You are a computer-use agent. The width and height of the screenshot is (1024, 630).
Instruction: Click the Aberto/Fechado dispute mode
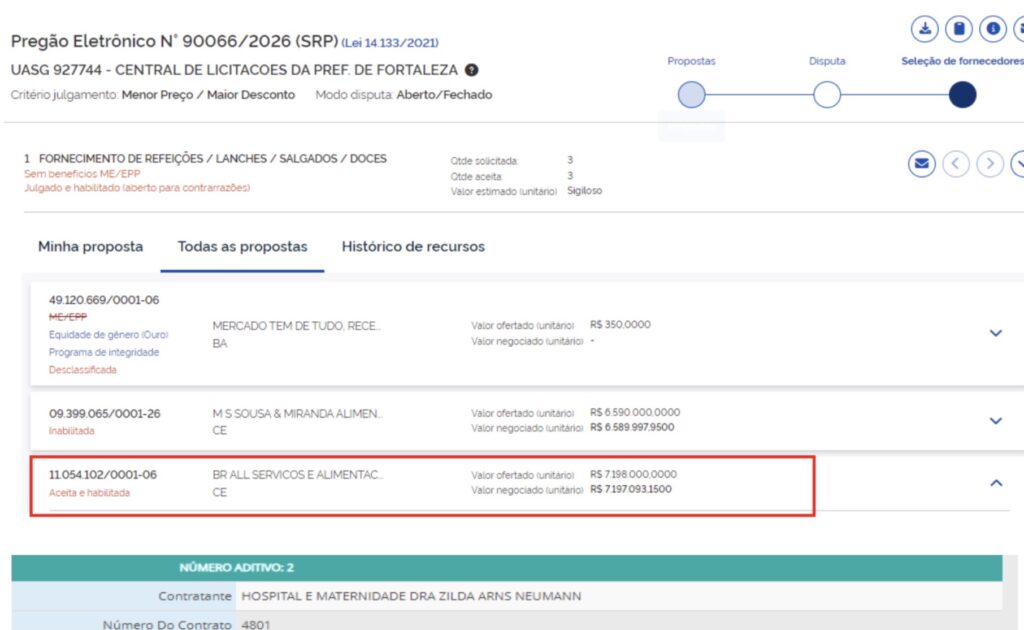point(444,95)
